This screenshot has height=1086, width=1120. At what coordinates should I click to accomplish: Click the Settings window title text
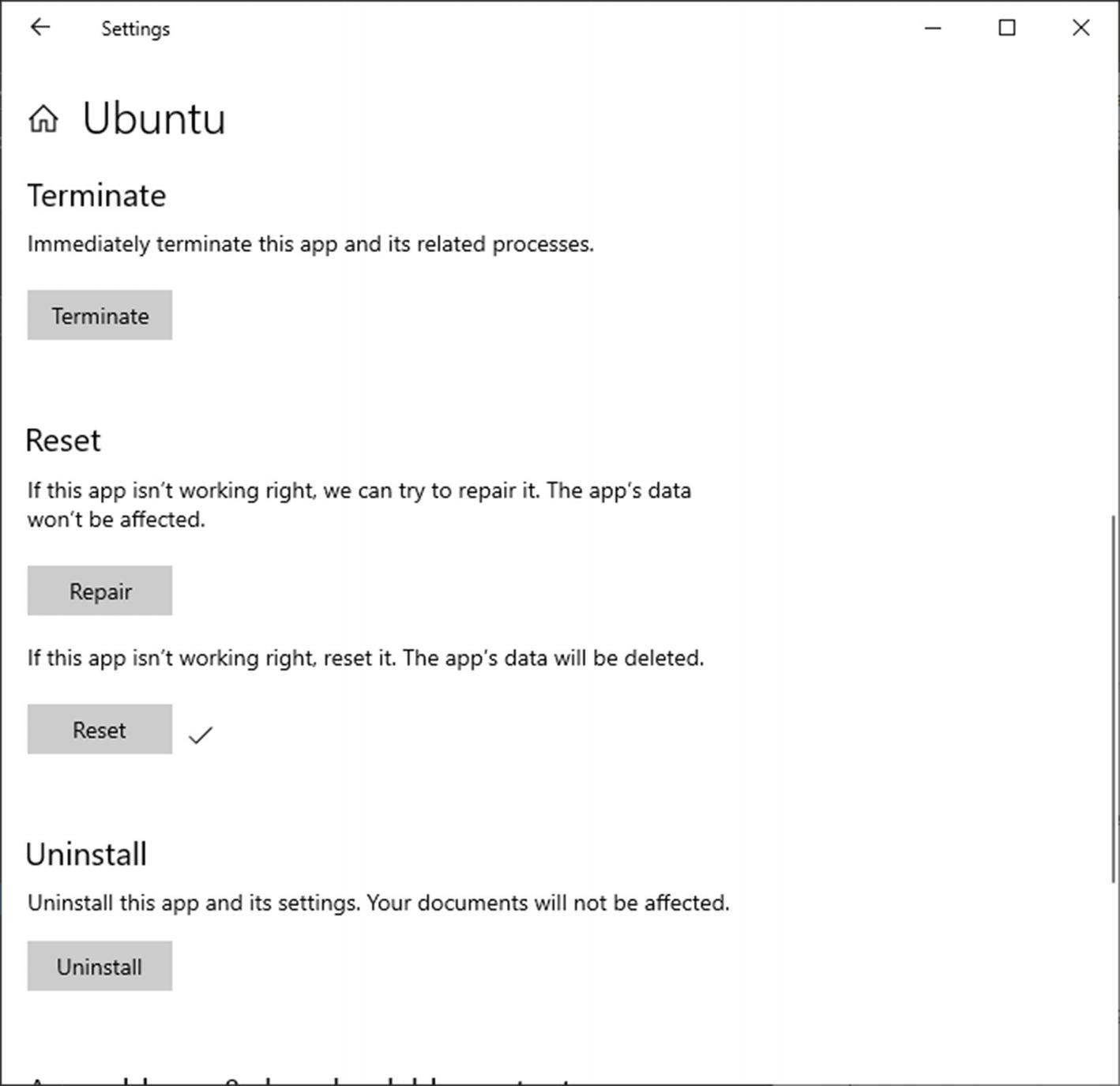pos(136,29)
